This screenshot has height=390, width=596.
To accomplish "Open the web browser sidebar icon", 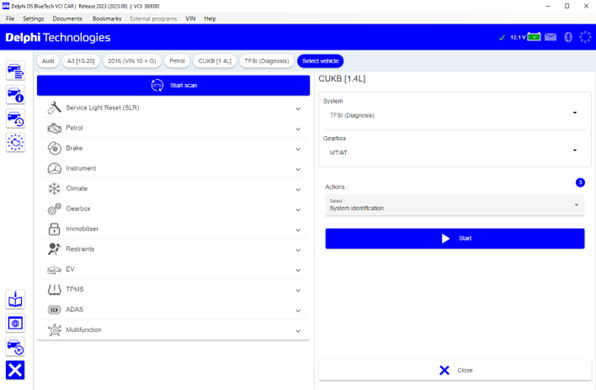I will click(15, 323).
